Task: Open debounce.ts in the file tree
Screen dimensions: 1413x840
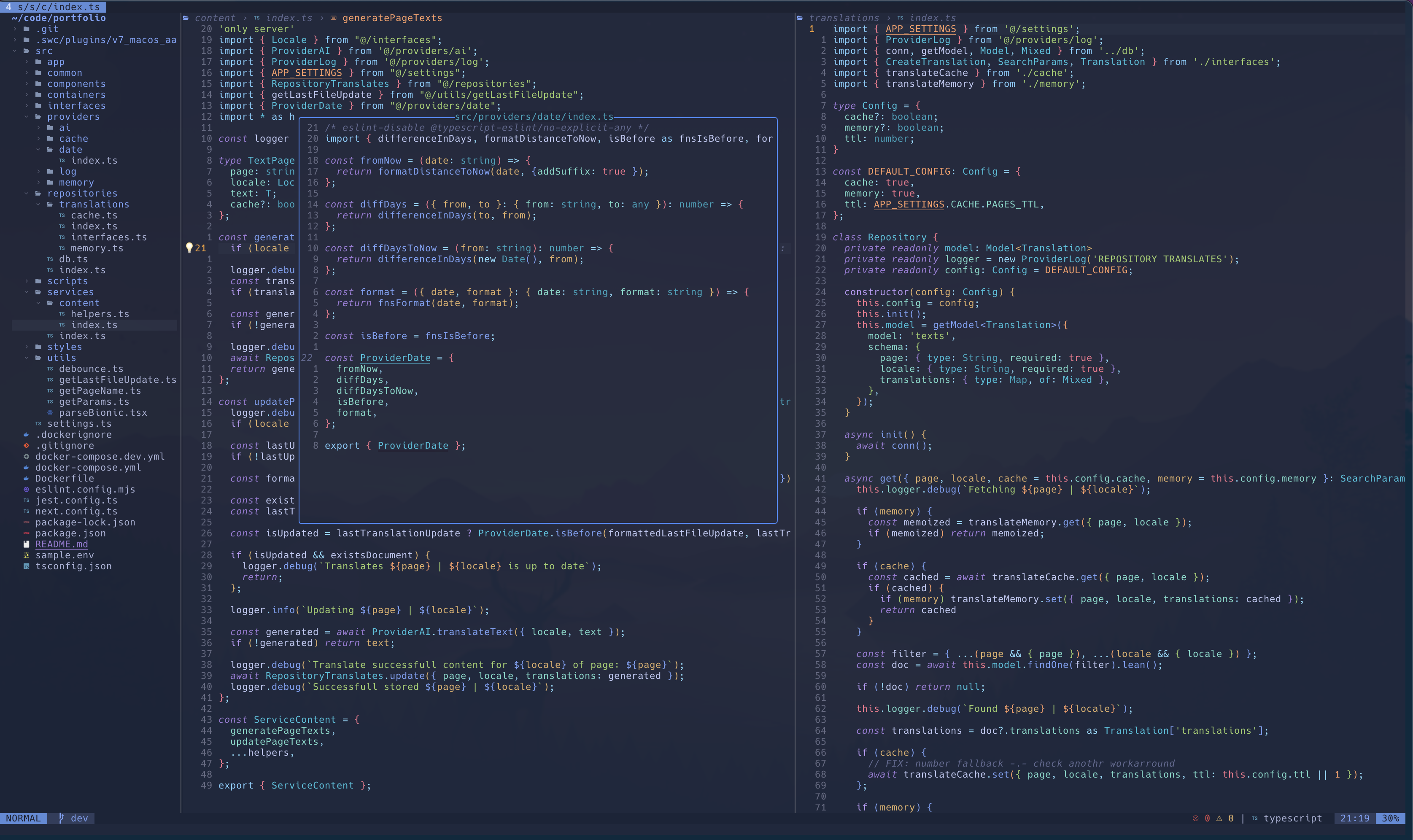Action: coord(91,369)
